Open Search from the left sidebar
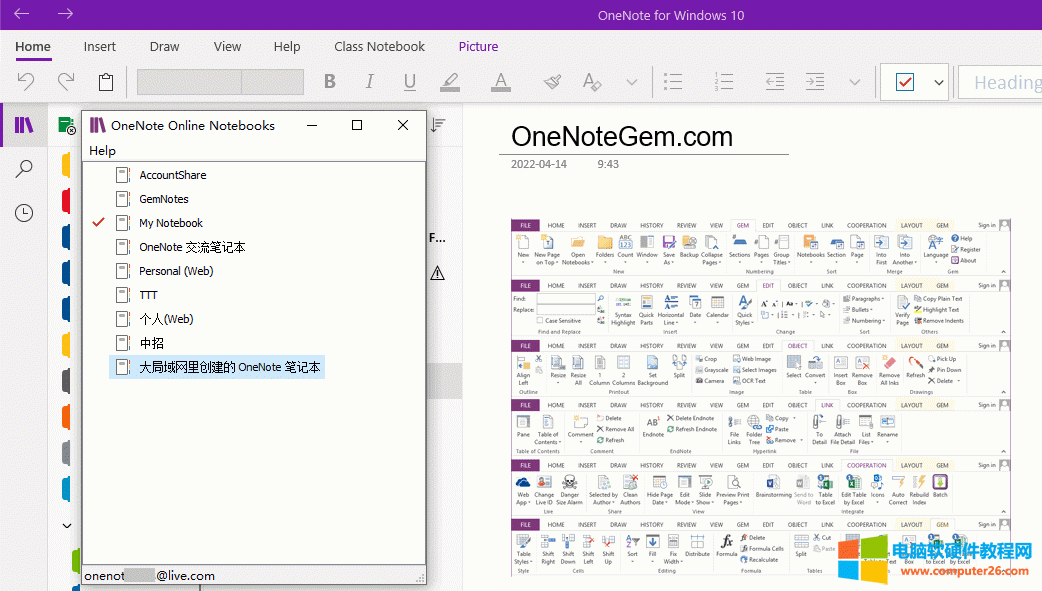 pos(24,168)
